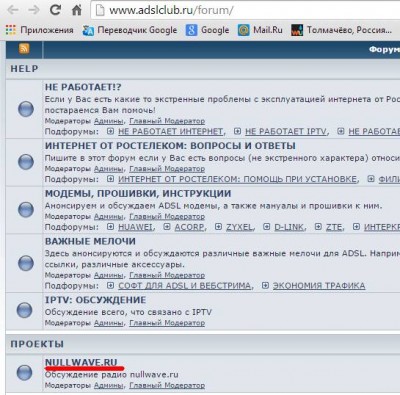Open the ZYXEL subforum
The width and height of the screenshot is (400, 395).
tap(240, 227)
